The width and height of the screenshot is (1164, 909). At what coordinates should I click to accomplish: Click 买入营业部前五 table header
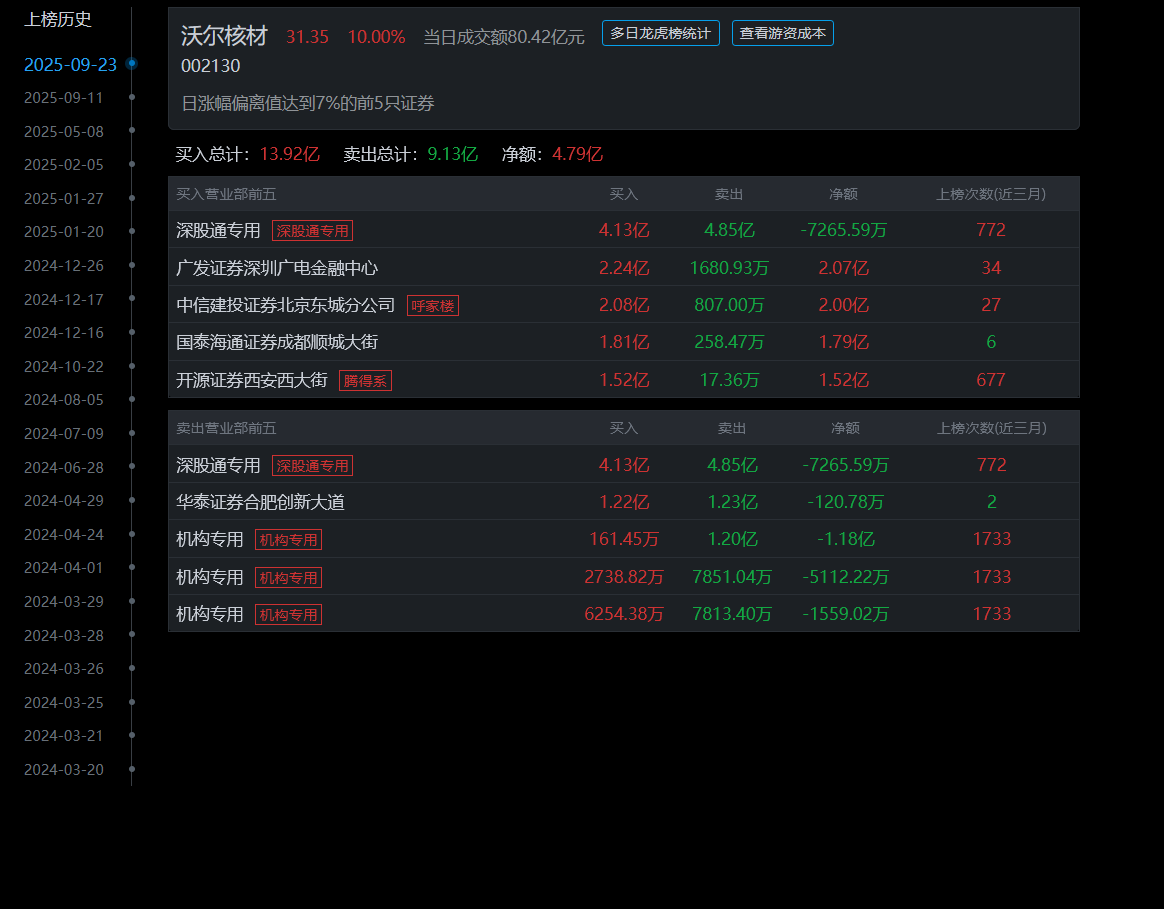226,194
